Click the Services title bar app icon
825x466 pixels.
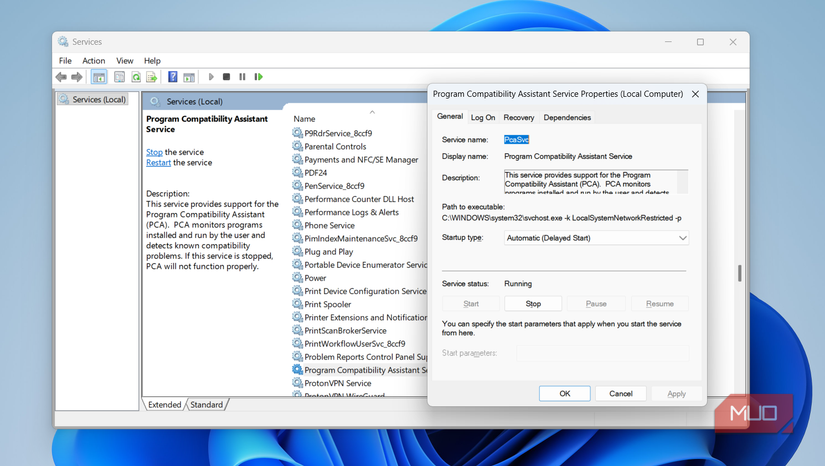coord(63,42)
